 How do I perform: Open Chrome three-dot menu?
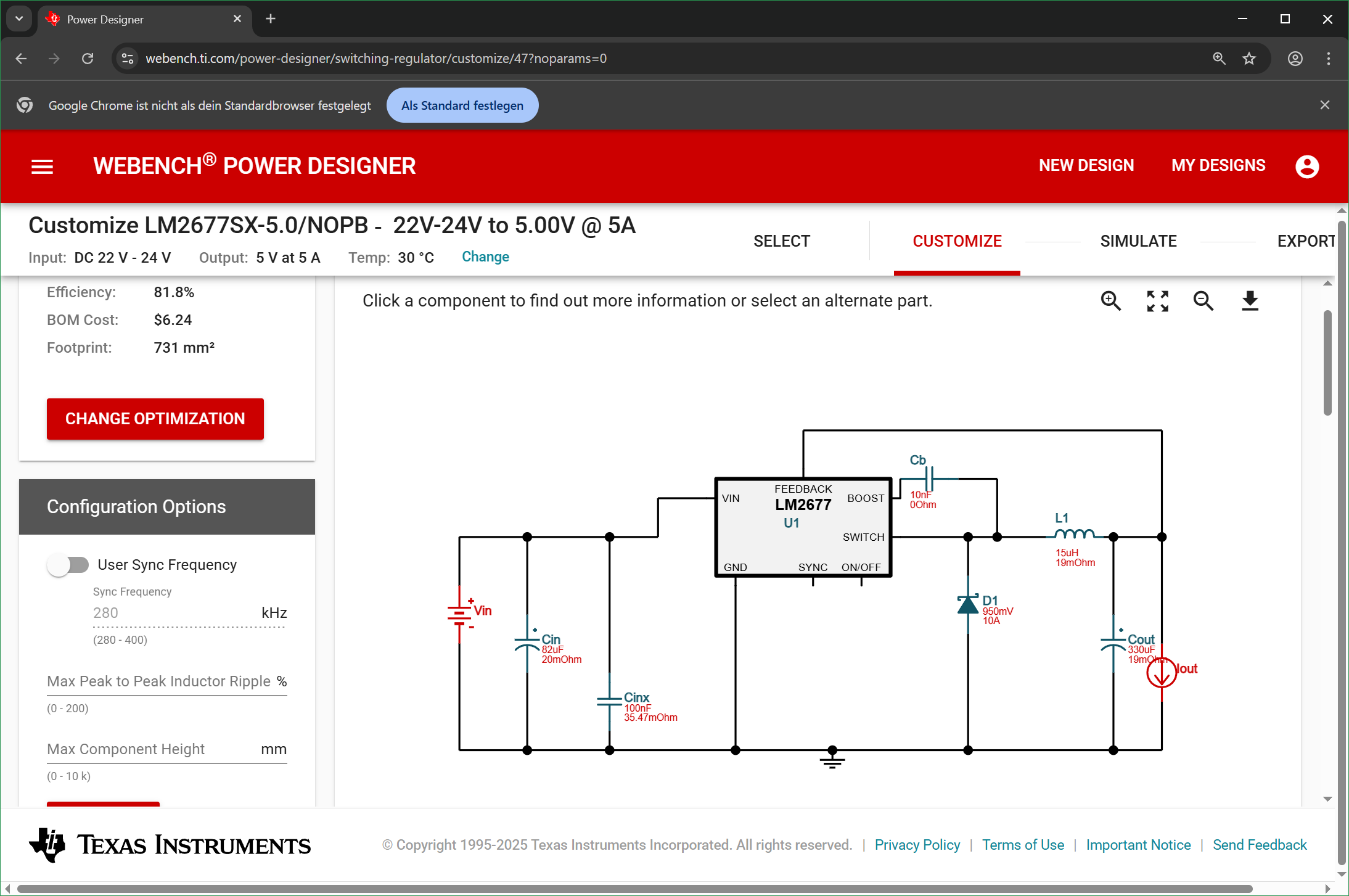pos(1328,59)
